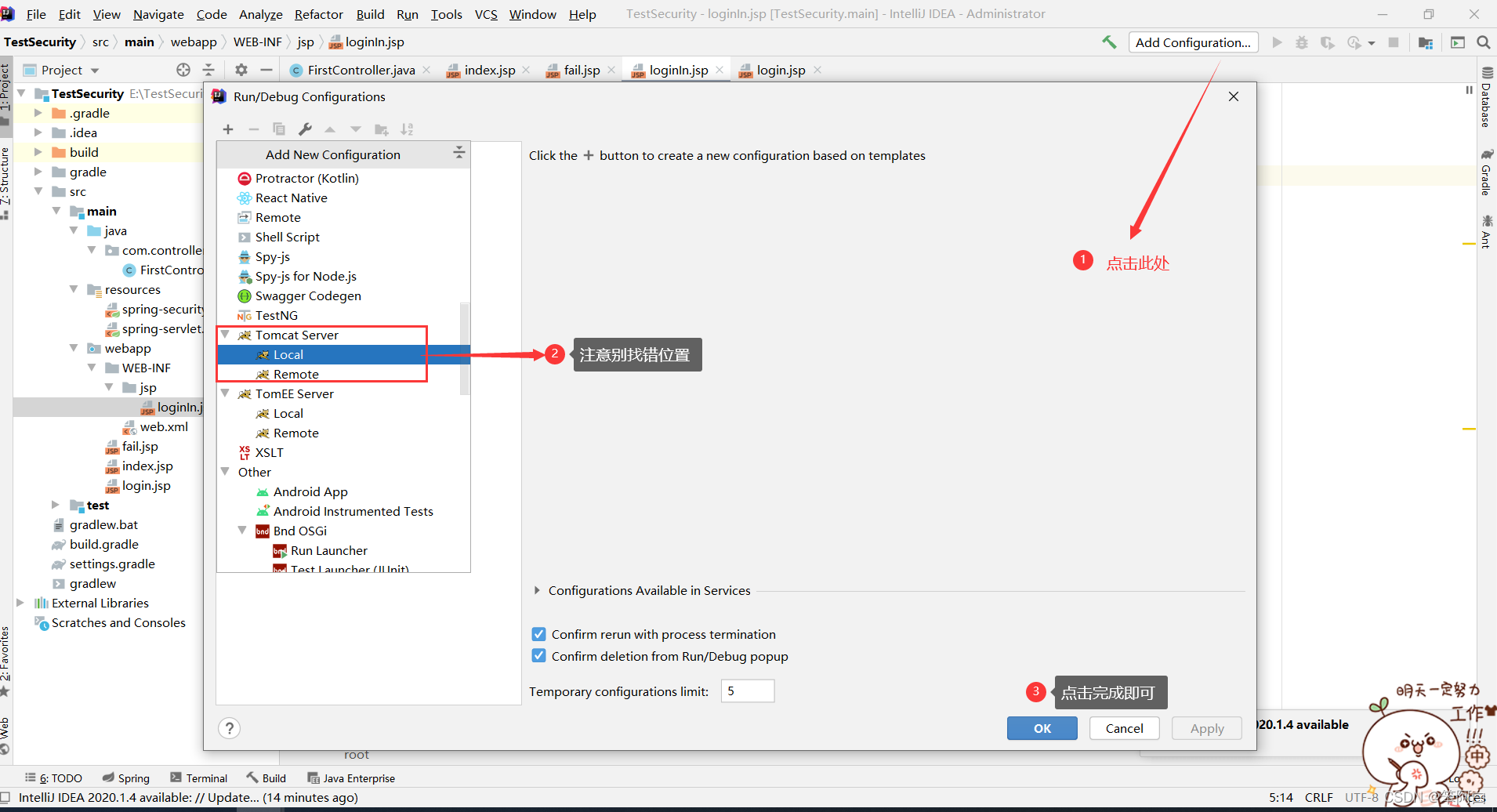This screenshot has width=1497, height=812.
Task: Open the Database tool window
Action: tap(1486, 98)
